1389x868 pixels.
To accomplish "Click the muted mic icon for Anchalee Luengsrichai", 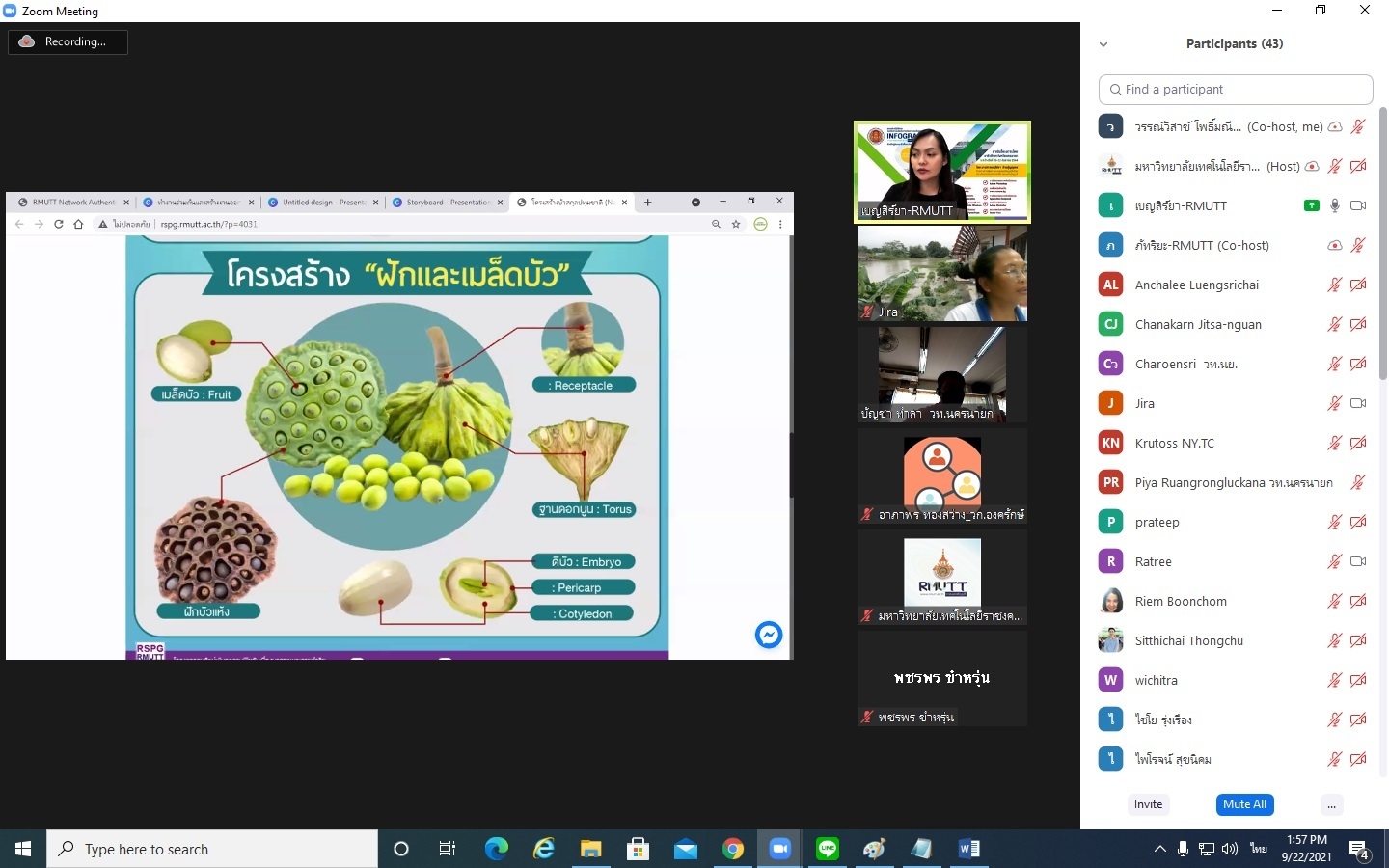I will pyautogui.click(x=1335, y=285).
